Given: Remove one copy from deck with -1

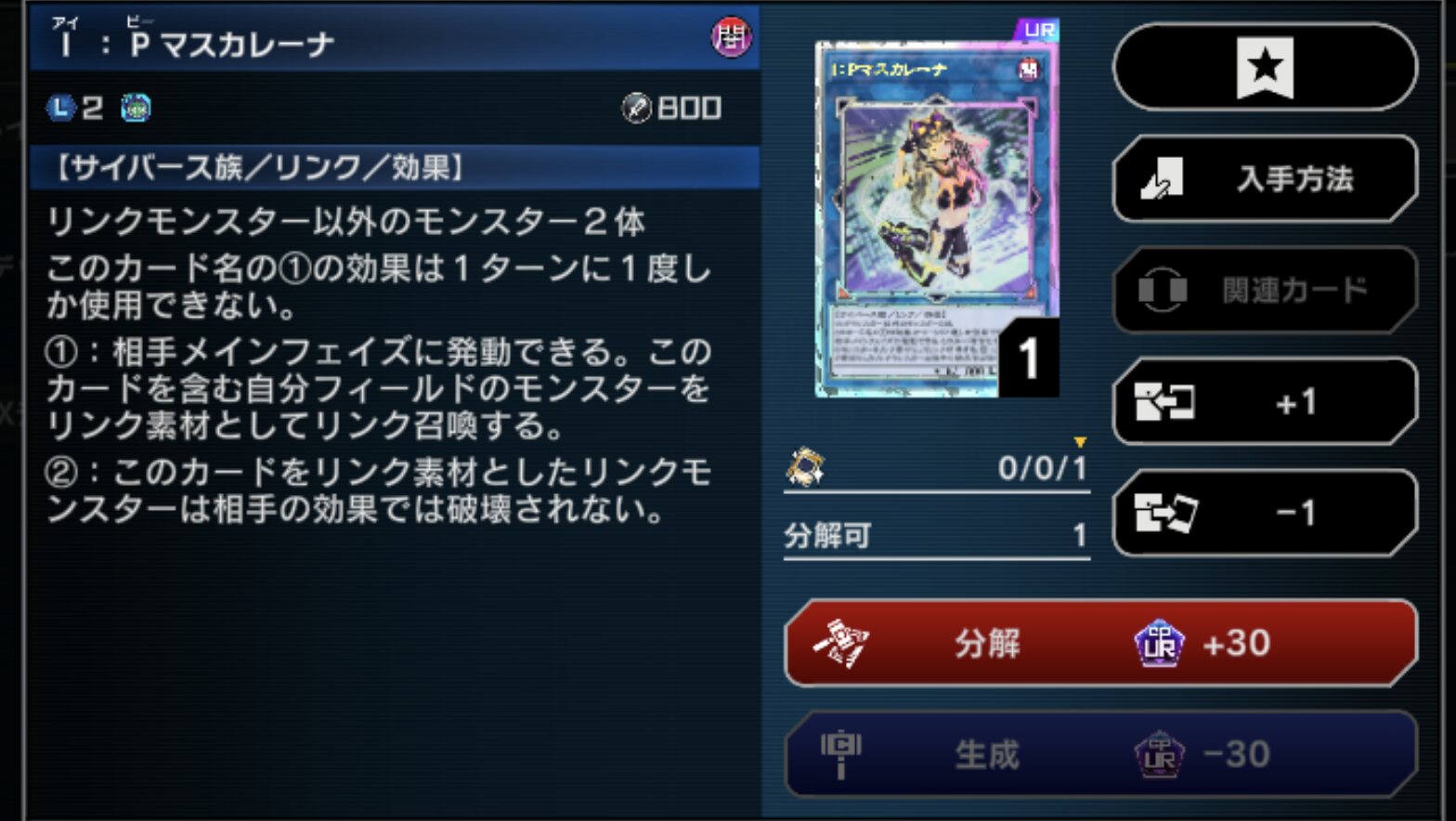Looking at the screenshot, I should pos(1265,513).
